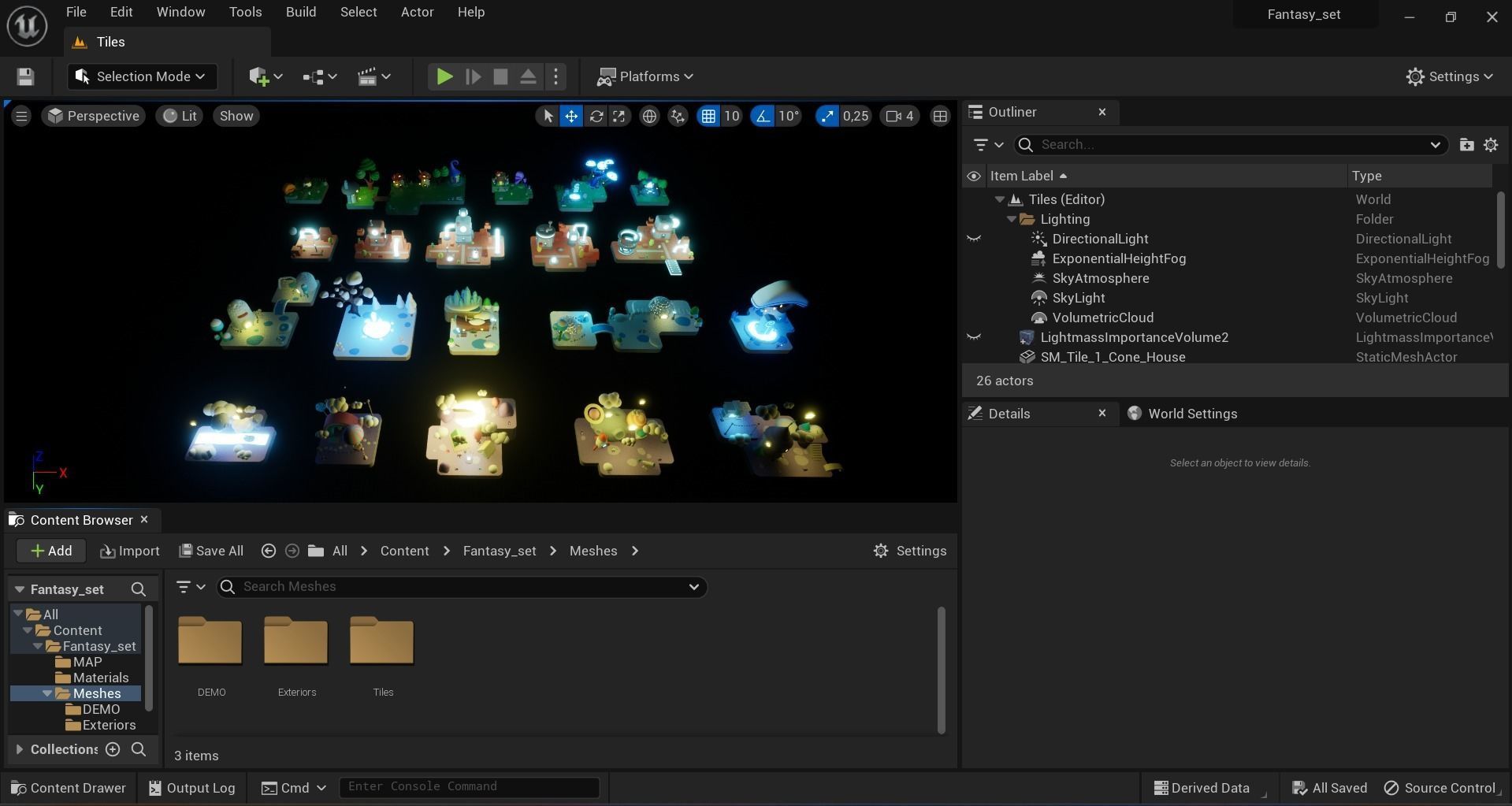This screenshot has width=1512, height=806.
Task: Navigate back in Content Browser history
Action: click(x=268, y=551)
